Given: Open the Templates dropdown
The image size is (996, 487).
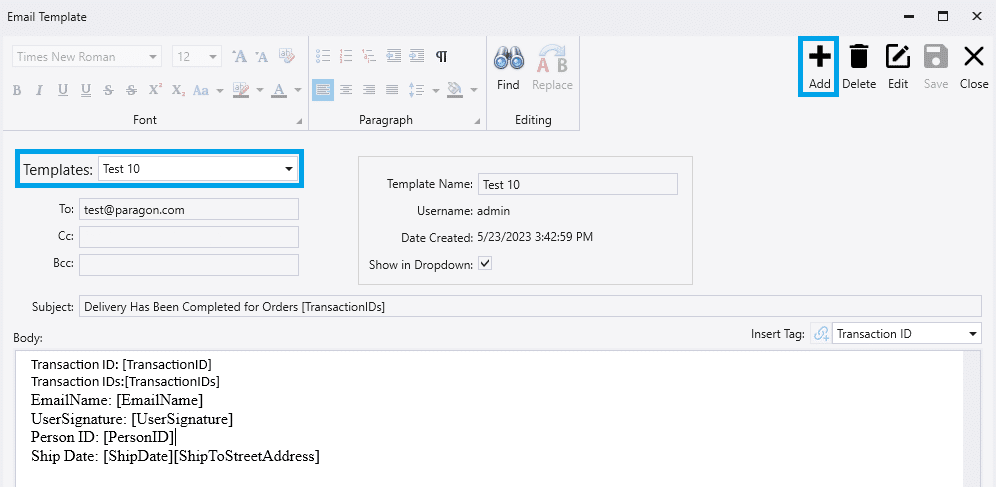Looking at the screenshot, I should coord(289,169).
